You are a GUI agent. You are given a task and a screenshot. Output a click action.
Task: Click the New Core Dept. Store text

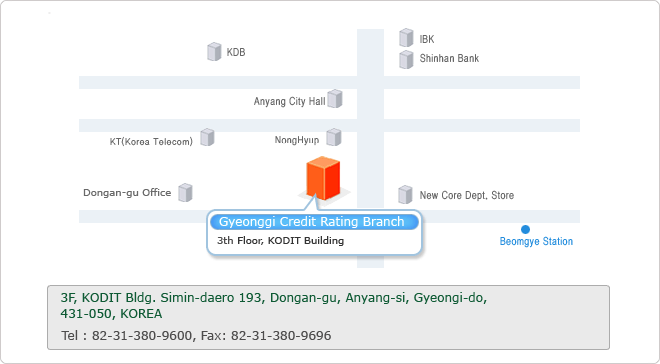(x=467, y=195)
